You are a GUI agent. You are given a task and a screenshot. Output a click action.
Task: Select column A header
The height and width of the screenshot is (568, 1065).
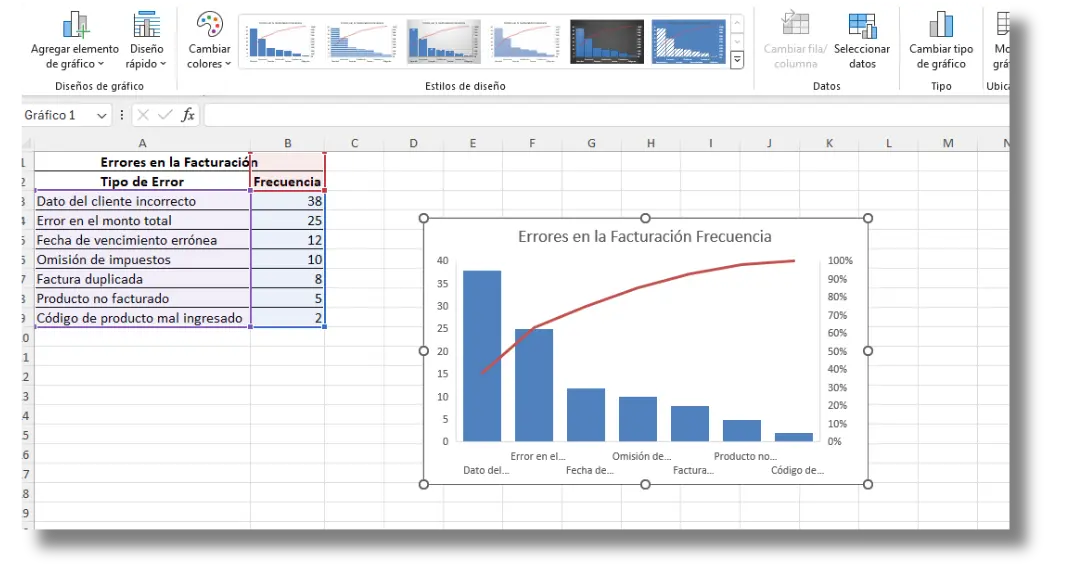tap(142, 143)
